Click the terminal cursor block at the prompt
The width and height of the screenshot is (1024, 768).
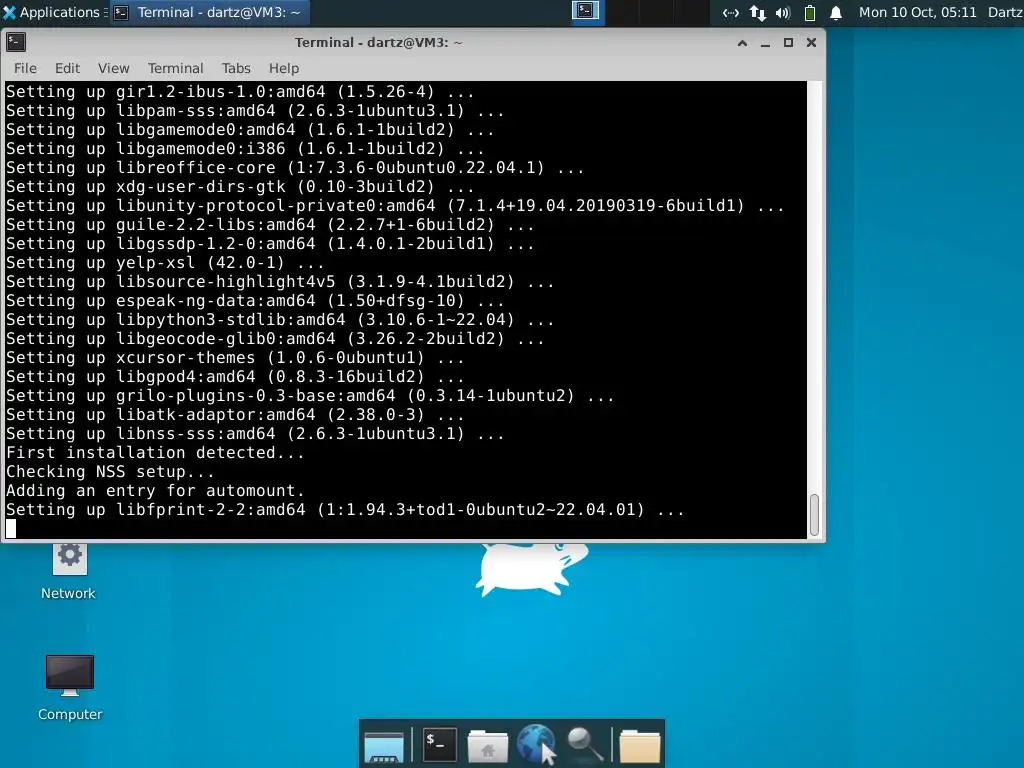click(11, 529)
